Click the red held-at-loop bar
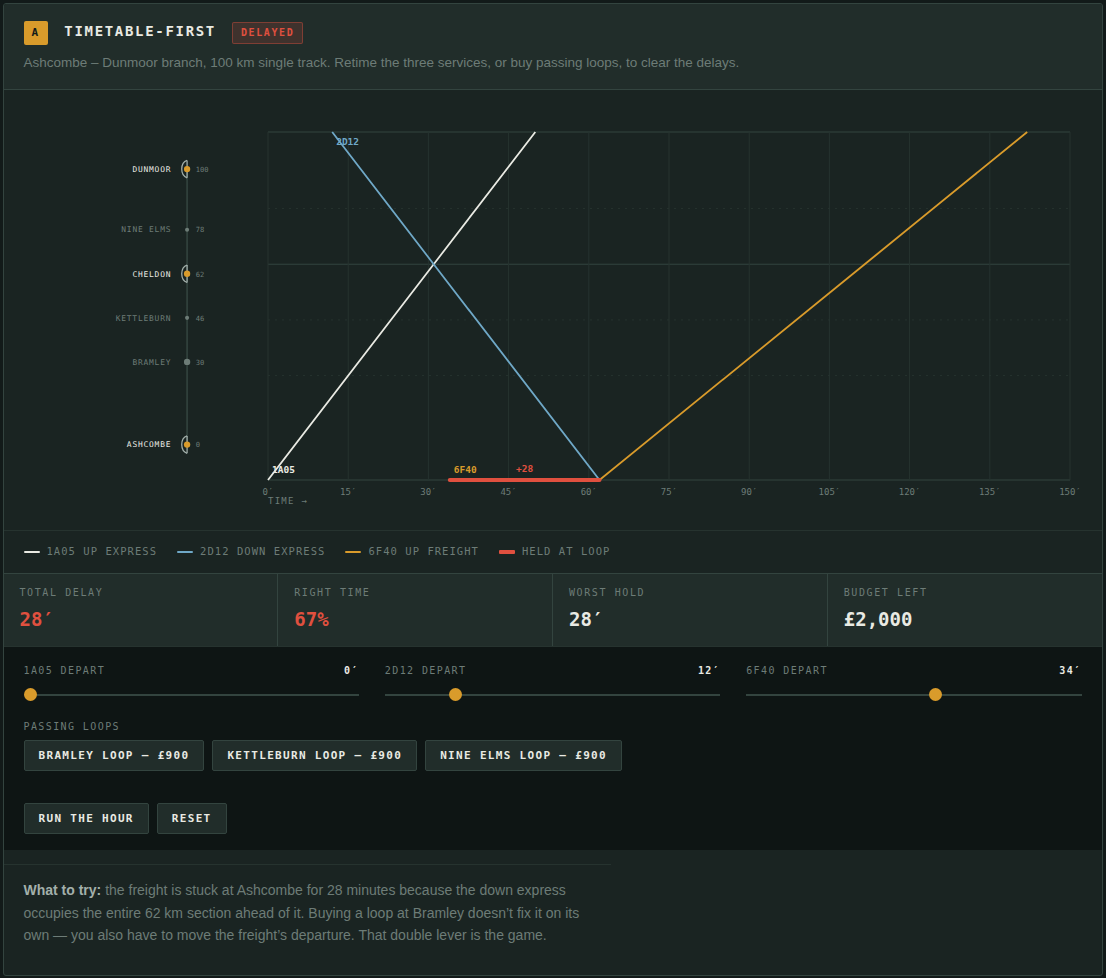This screenshot has height=978, width=1106. [x=524, y=479]
